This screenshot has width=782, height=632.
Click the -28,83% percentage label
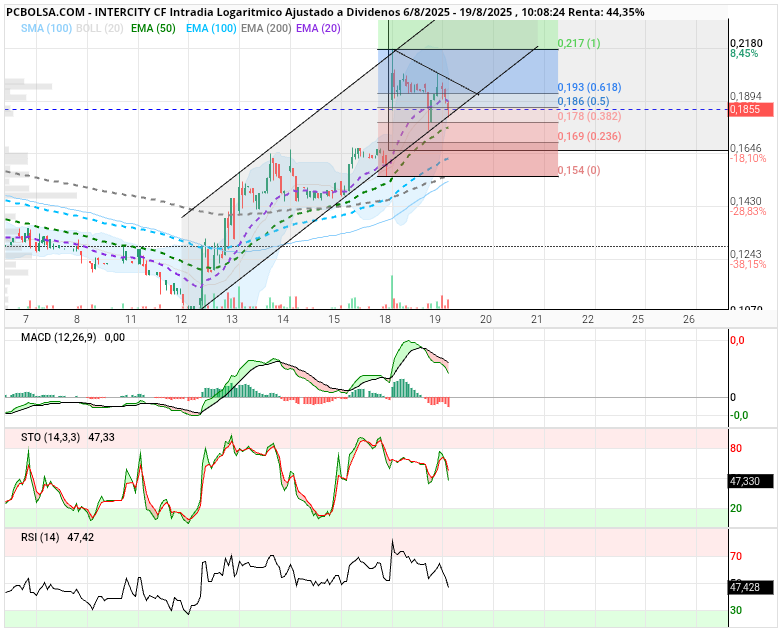[x=748, y=211]
